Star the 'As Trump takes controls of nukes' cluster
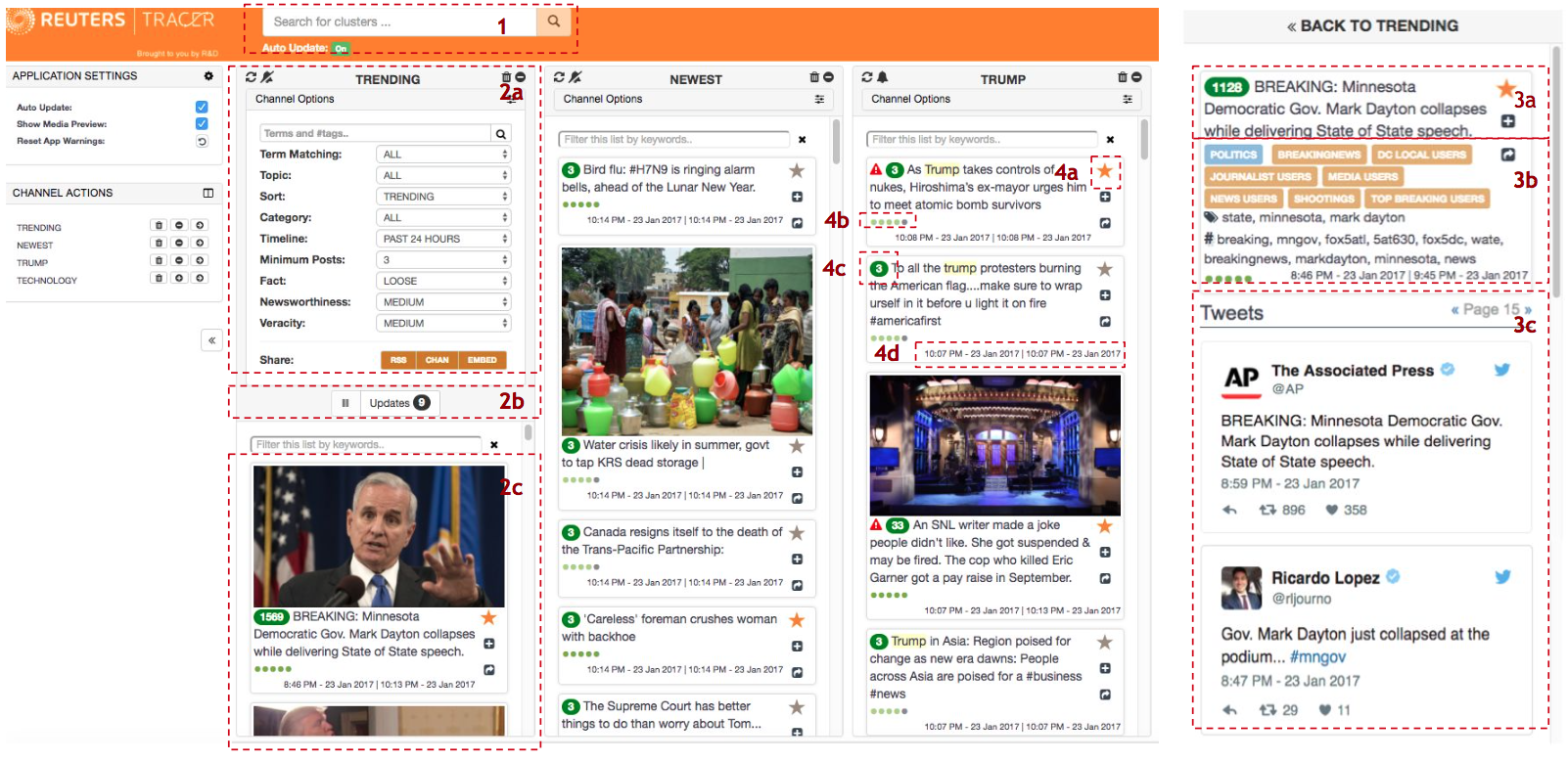Viewport: 1568px width, 762px height. tap(1105, 171)
